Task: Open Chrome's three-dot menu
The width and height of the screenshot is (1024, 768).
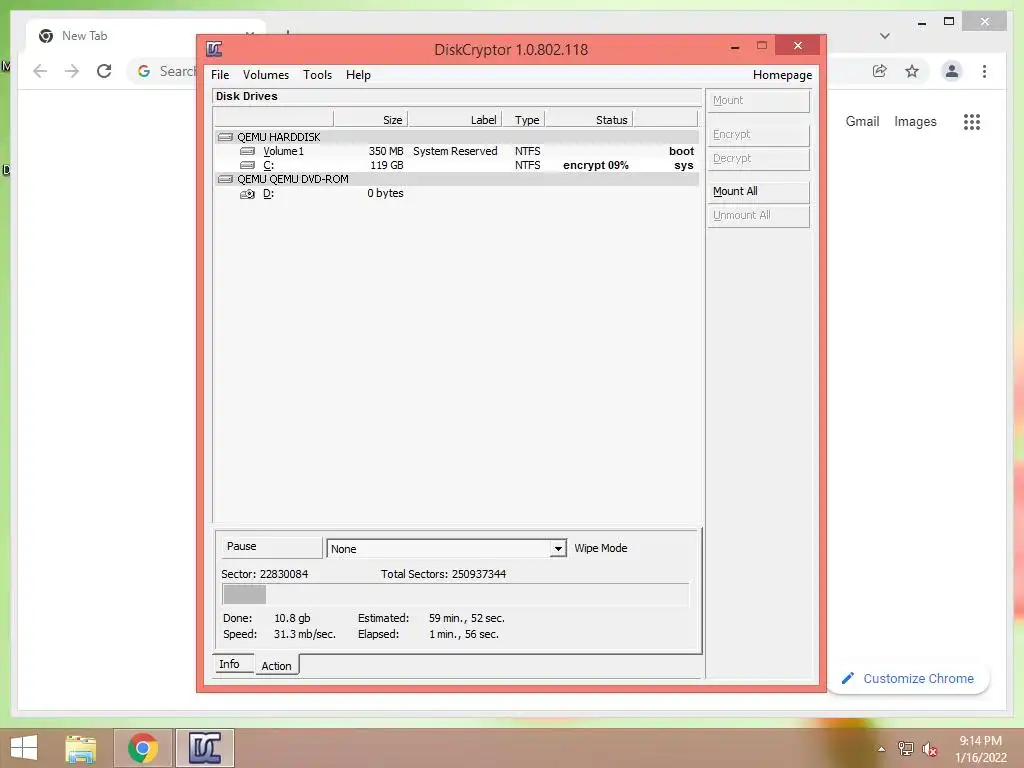Action: (x=984, y=71)
